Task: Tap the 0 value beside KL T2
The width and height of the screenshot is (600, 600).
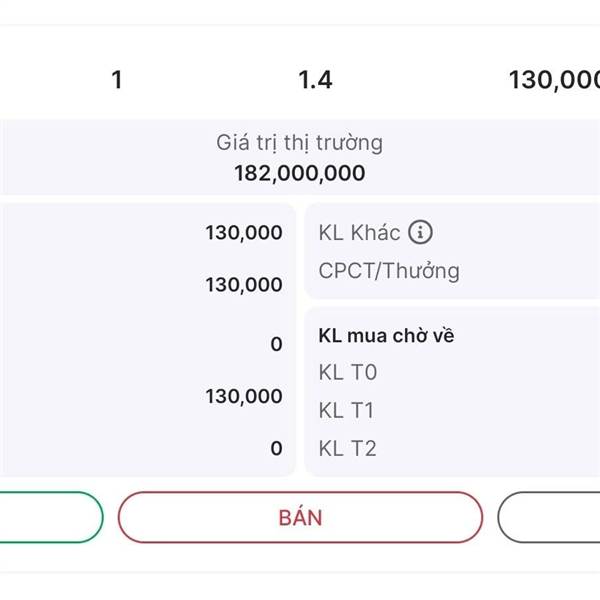Action: click(276, 449)
